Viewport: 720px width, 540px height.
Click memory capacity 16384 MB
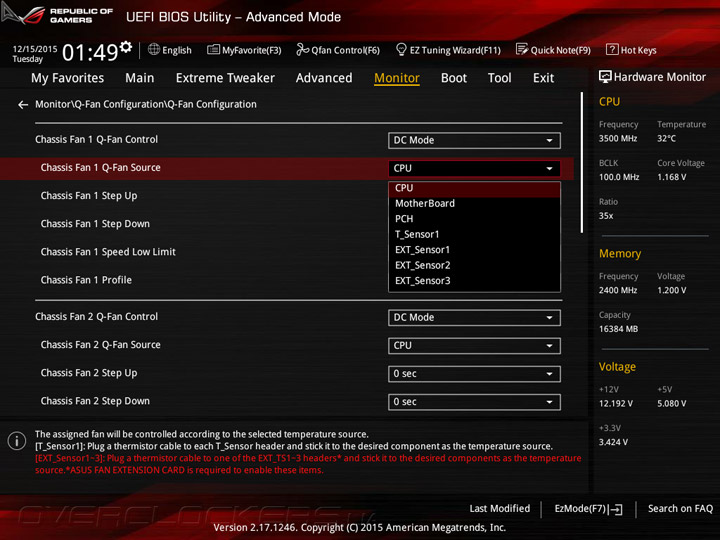pos(619,329)
